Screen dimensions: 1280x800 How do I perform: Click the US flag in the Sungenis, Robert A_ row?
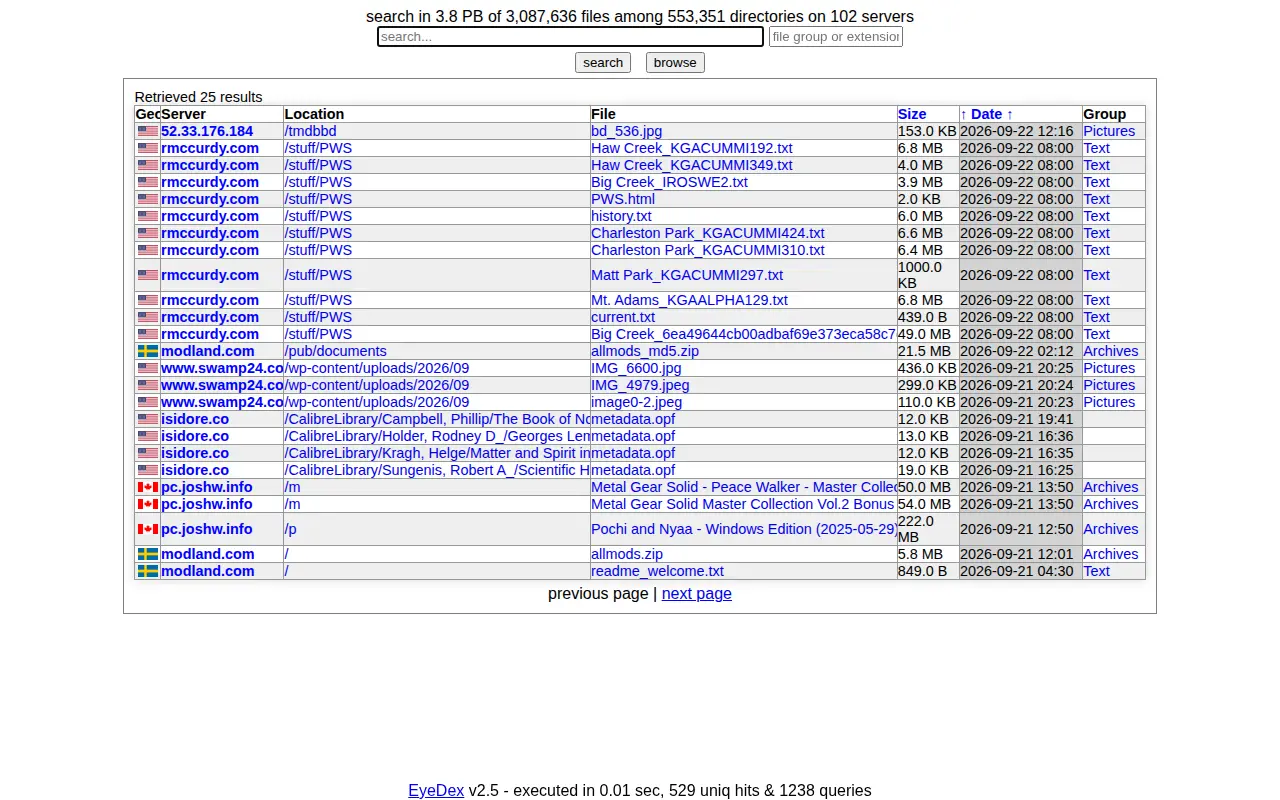[x=148, y=470]
